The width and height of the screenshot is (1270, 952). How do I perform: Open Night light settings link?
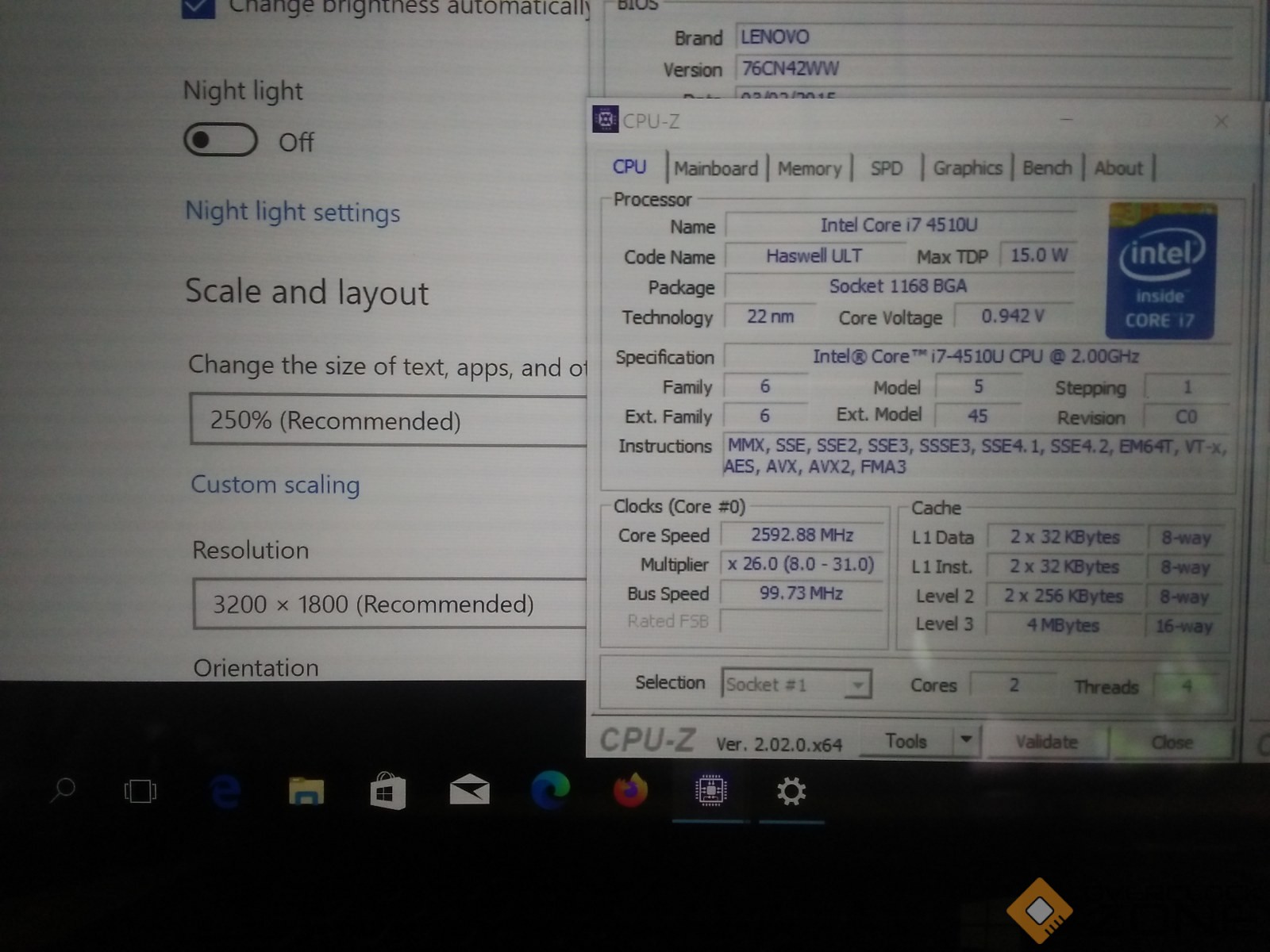[292, 212]
